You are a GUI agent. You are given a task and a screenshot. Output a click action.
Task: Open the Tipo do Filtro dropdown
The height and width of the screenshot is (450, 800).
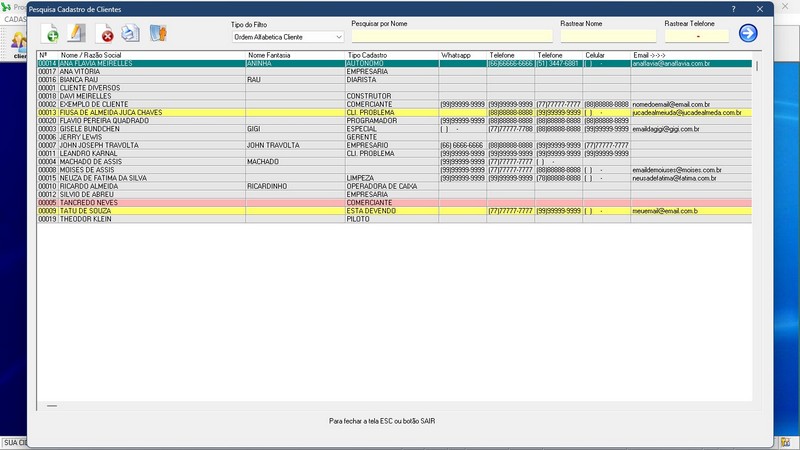288,37
